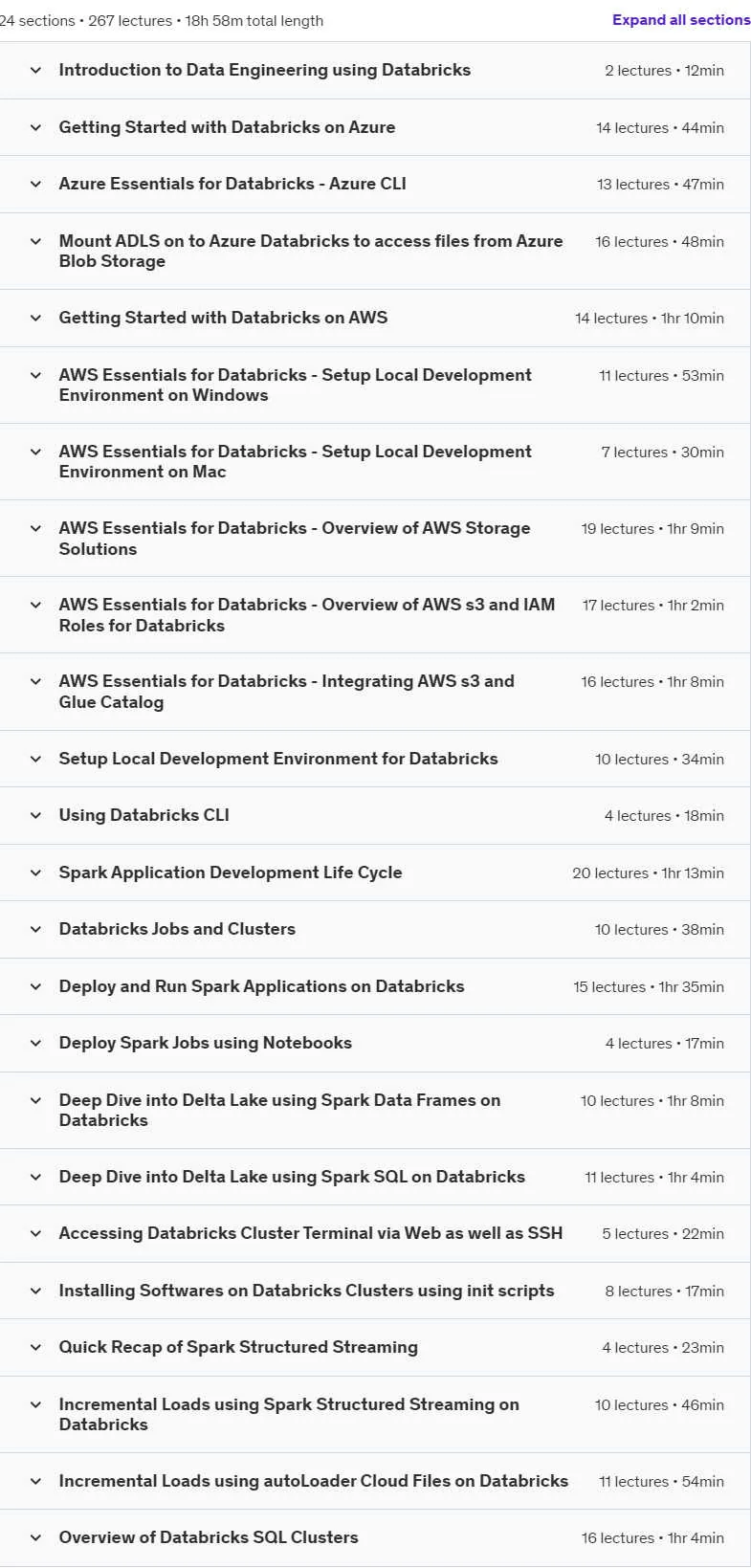Viewport: 751px width, 1568px height.
Task: Open Introduction to Data Engineering using Databricks title
Action: pos(265,70)
